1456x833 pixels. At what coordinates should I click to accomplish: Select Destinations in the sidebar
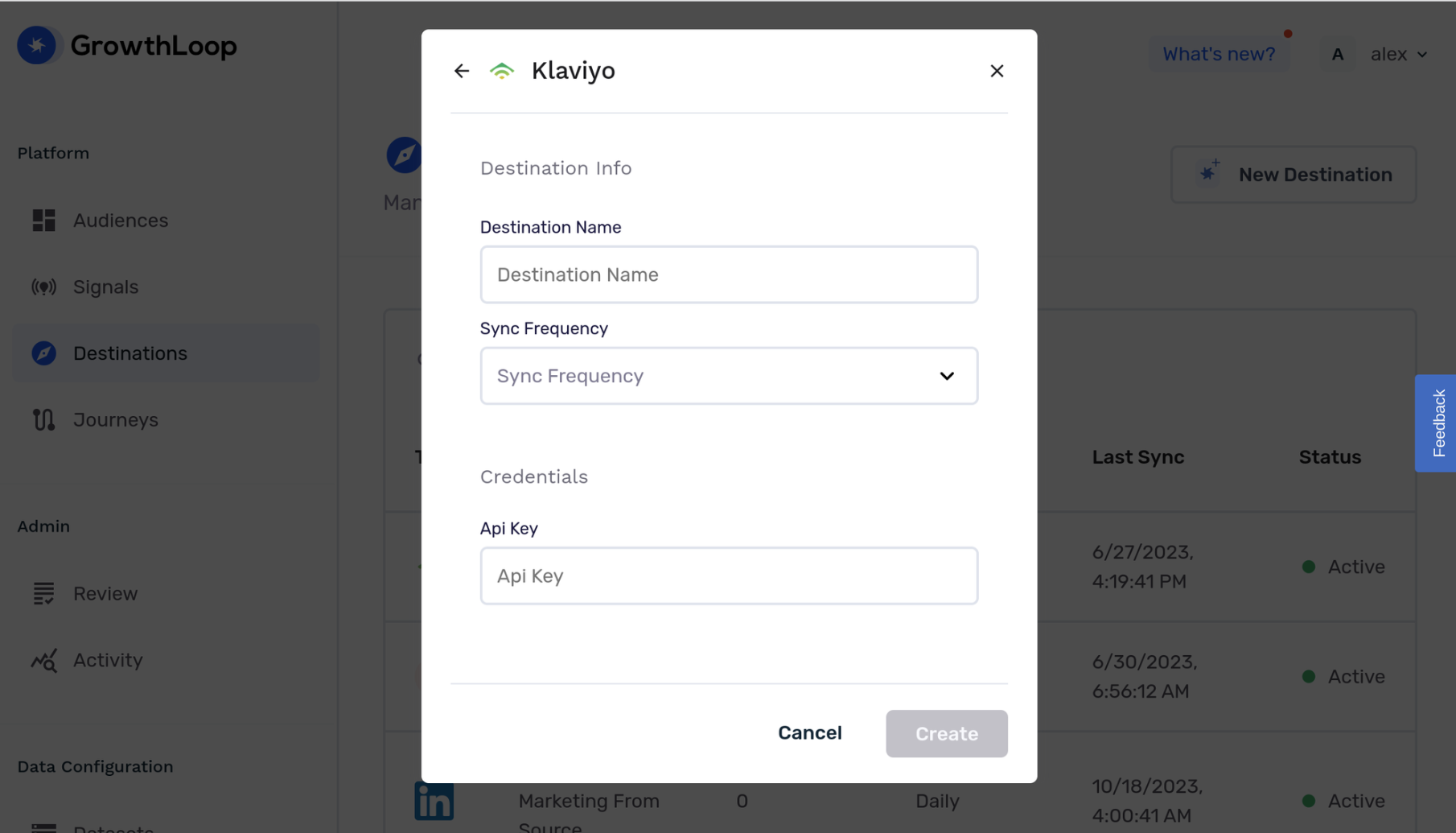point(166,353)
